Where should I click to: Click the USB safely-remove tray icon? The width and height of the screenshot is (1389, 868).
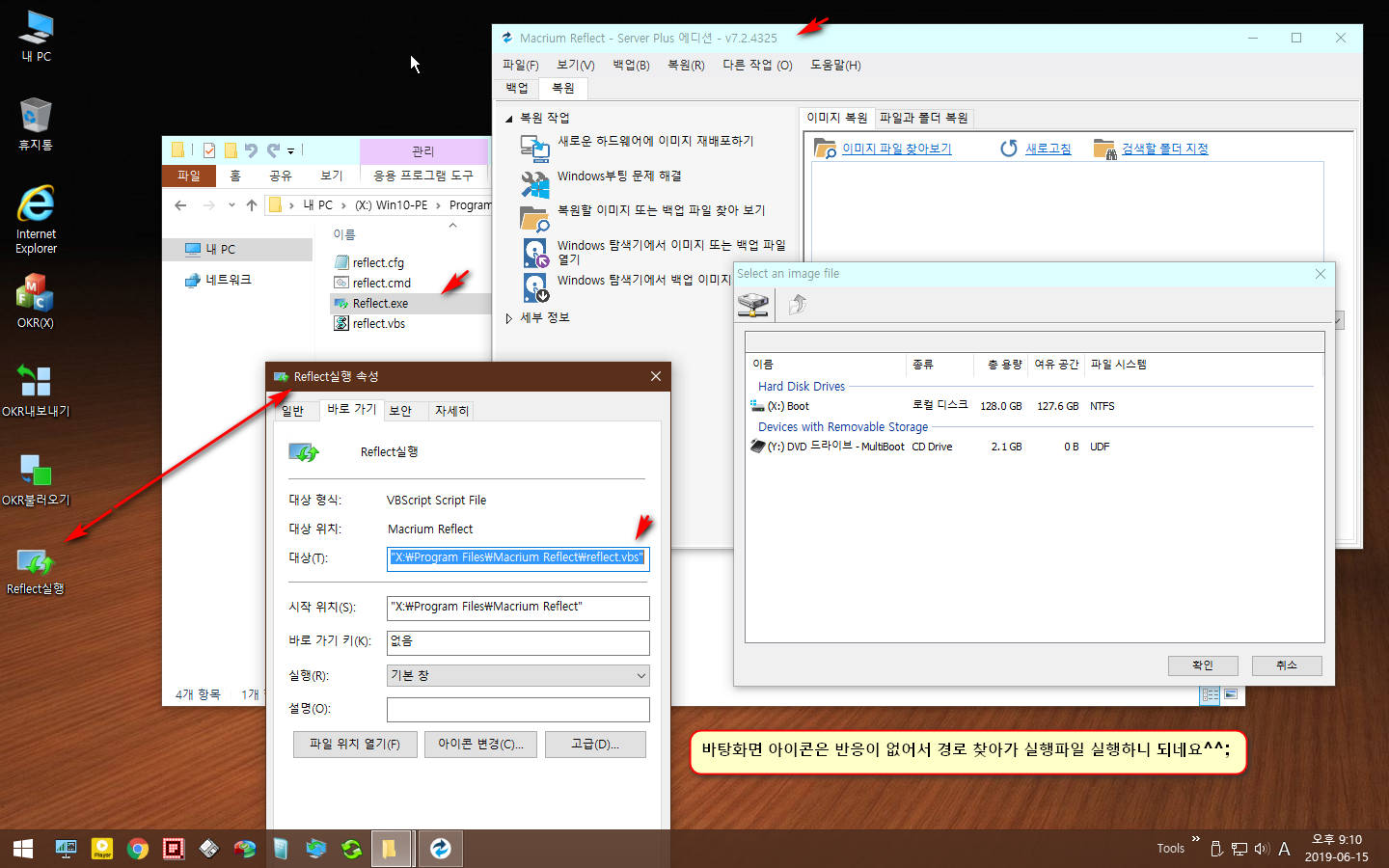pyautogui.click(x=1216, y=849)
